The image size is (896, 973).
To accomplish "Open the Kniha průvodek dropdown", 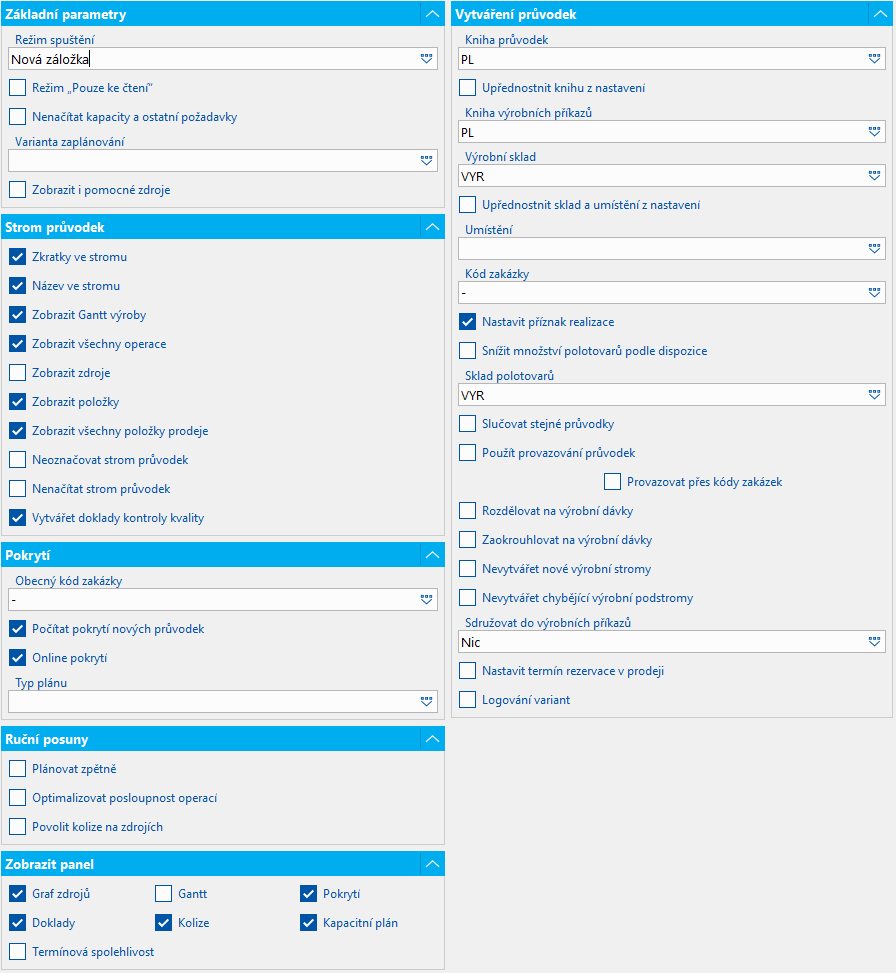I will tap(876, 59).
